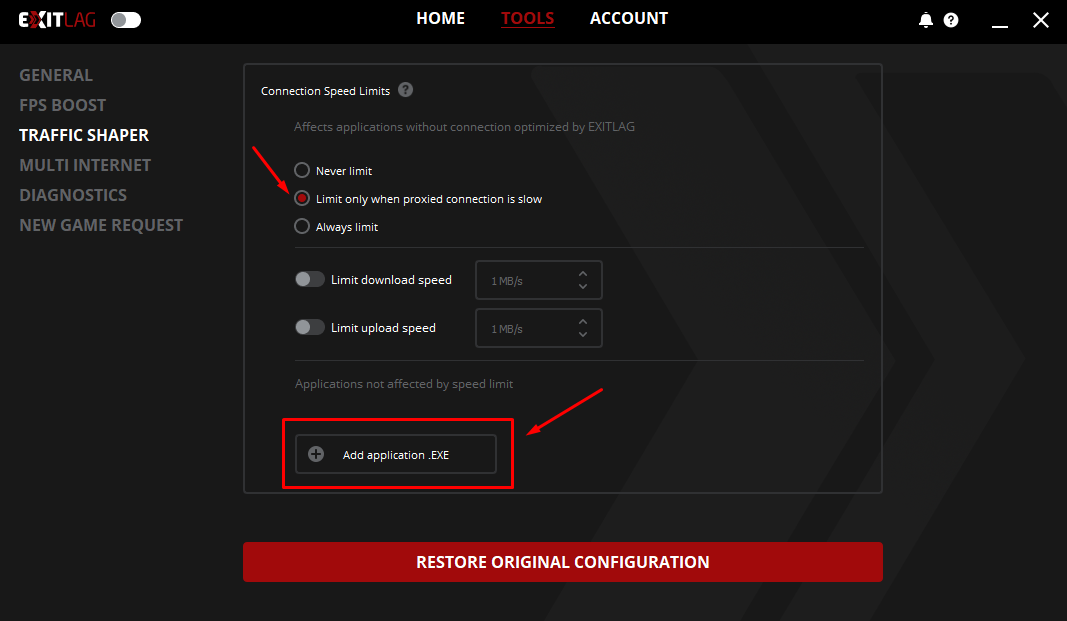Decrease download speed limit with down arrow
1067x621 pixels.
click(x=583, y=287)
